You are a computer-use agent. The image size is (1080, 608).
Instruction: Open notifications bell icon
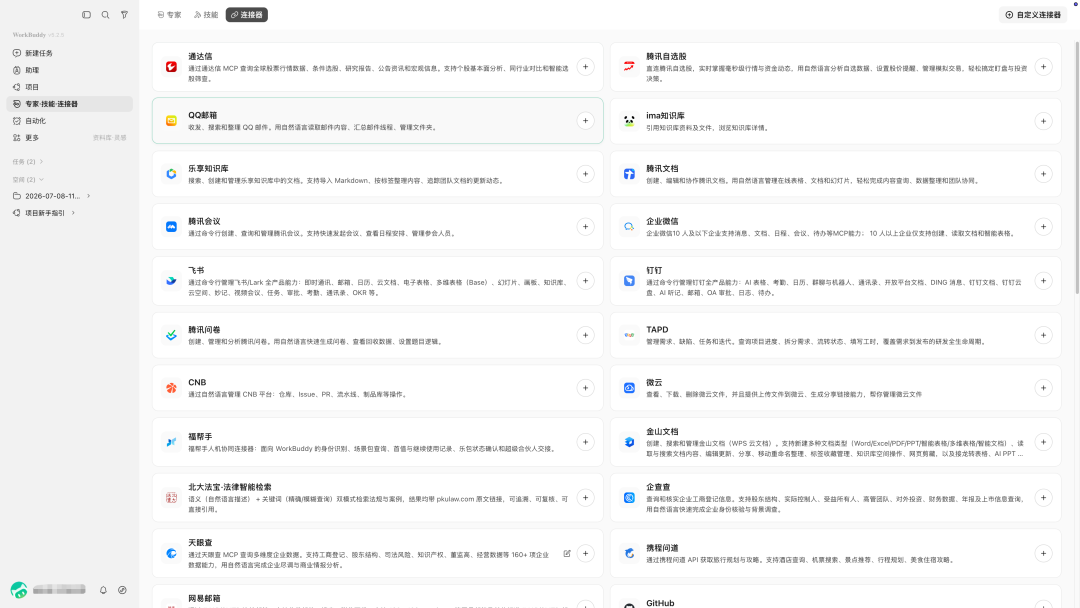[x=103, y=590]
